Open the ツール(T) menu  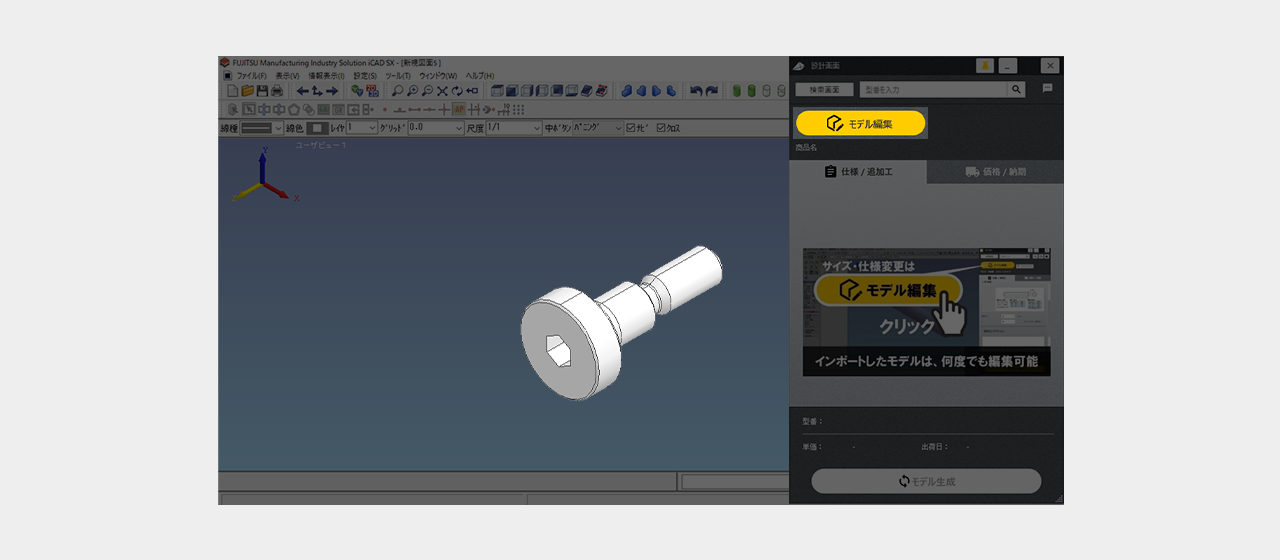click(x=397, y=76)
